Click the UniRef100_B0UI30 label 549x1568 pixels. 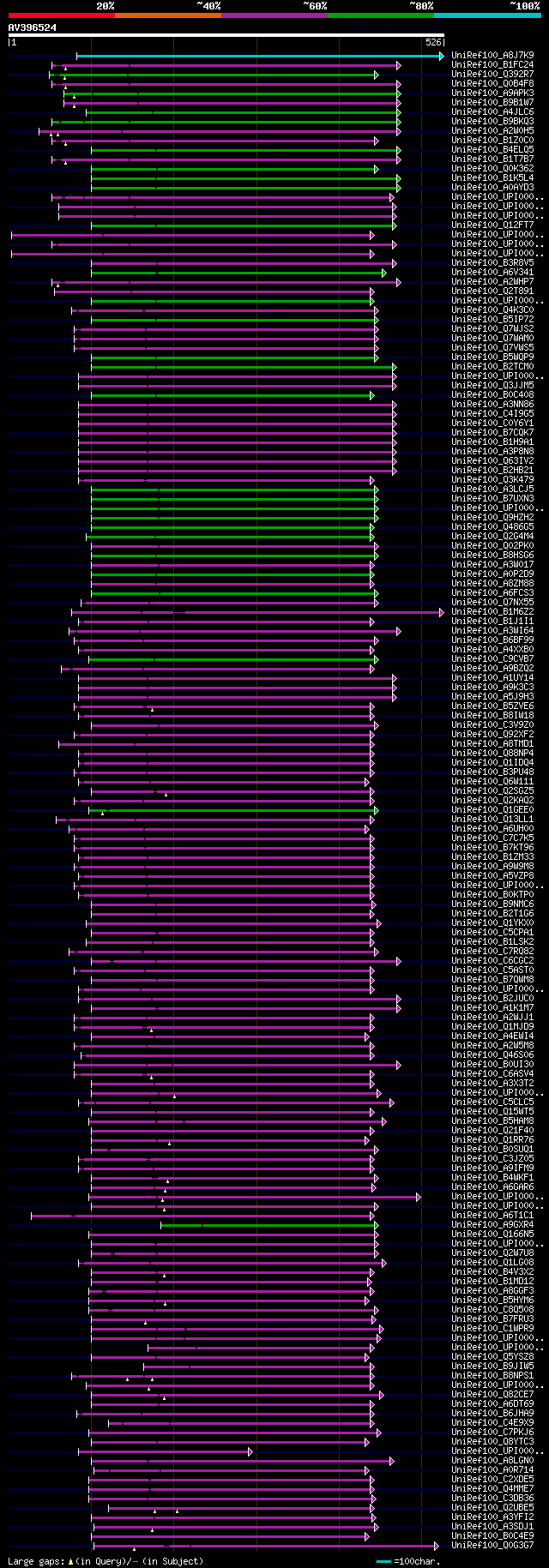tap(492, 1065)
